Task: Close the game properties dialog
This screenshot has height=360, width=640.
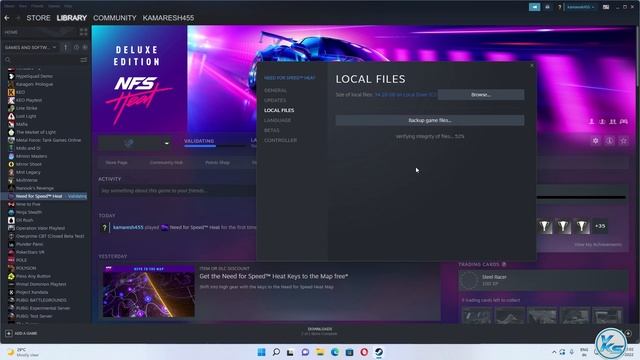Action: click(x=531, y=65)
